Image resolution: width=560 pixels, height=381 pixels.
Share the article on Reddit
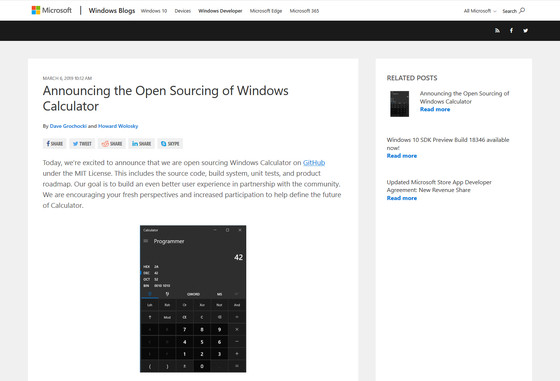pos(112,144)
